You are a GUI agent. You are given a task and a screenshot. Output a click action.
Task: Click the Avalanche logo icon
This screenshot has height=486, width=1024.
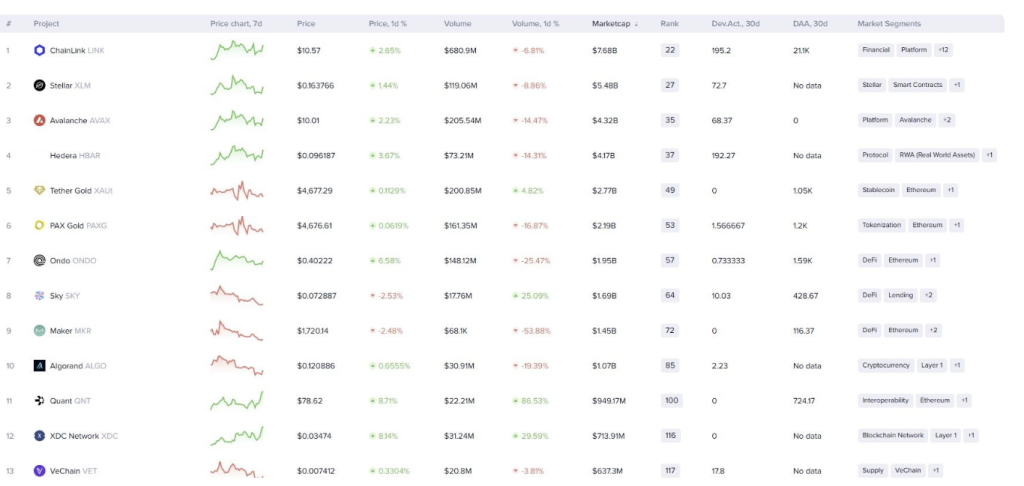(x=39, y=120)
